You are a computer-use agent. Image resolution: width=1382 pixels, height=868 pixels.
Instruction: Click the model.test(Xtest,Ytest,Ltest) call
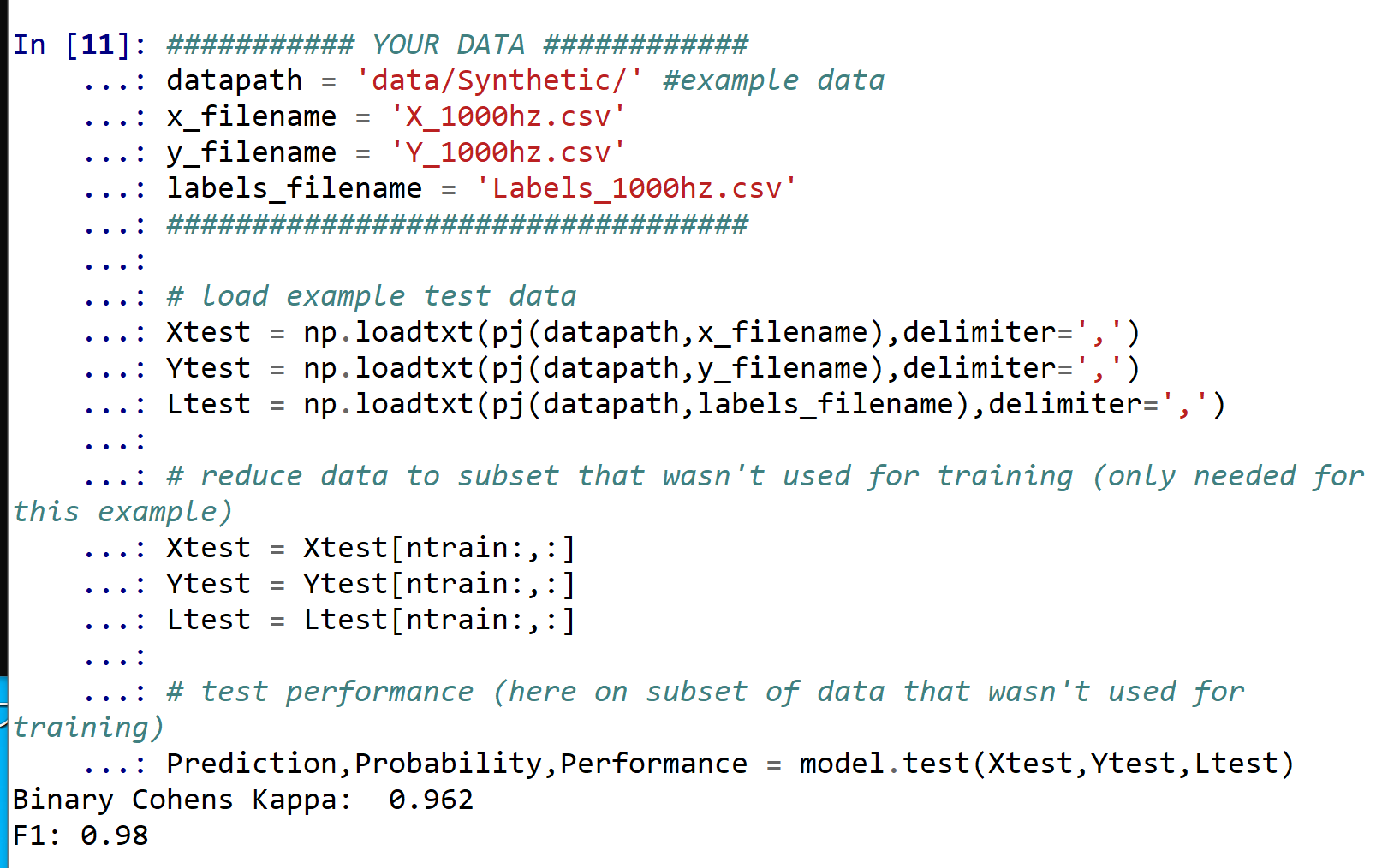(x=1047, y=764)
